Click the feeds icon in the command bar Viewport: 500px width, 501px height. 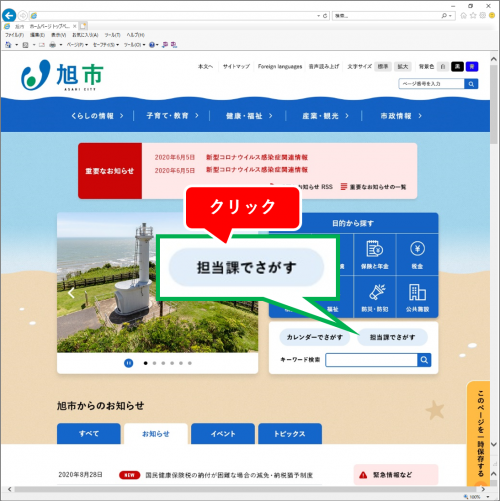pyautogui.click(x=26, y=45)
